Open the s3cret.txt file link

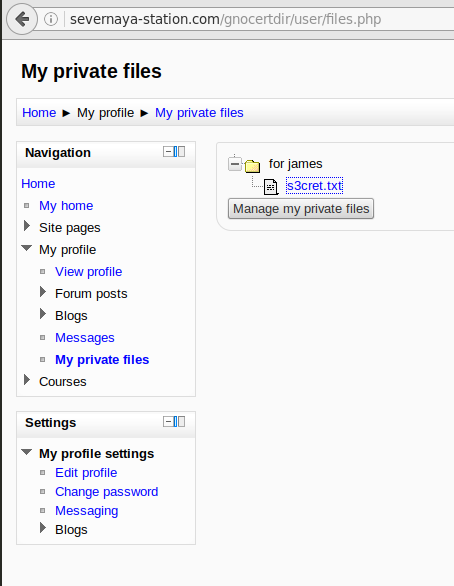(x=314, y=186)
